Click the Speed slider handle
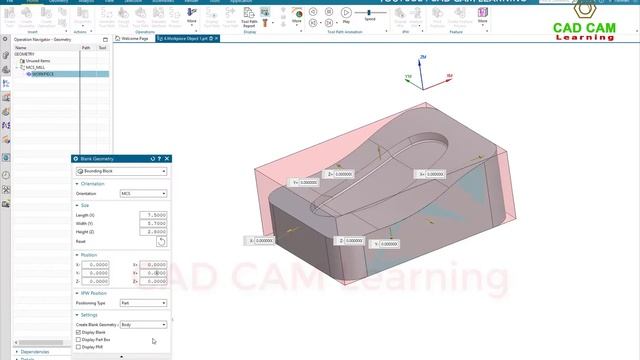The width and height of the screenshot is (640, 360). point(369,13)
